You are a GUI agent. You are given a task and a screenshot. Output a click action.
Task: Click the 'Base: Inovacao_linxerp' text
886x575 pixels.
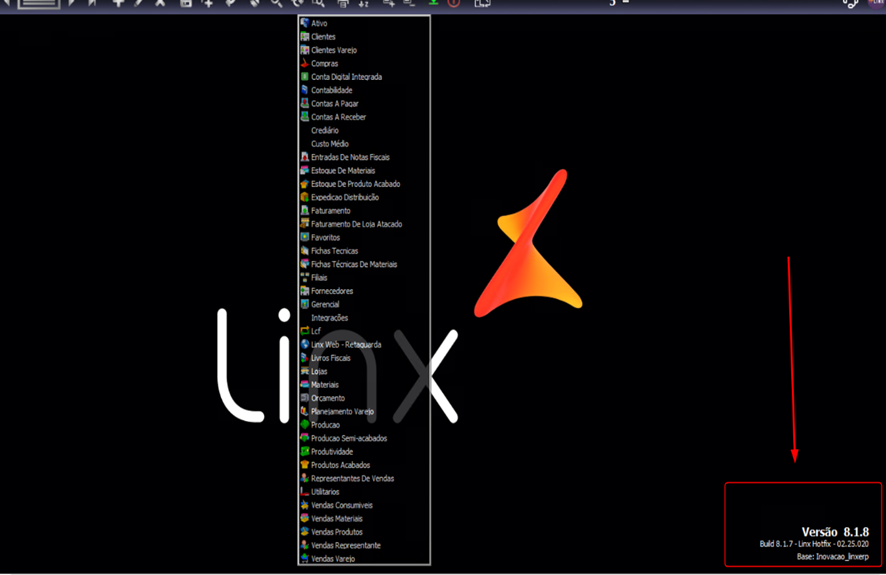(x=832, y=556)
